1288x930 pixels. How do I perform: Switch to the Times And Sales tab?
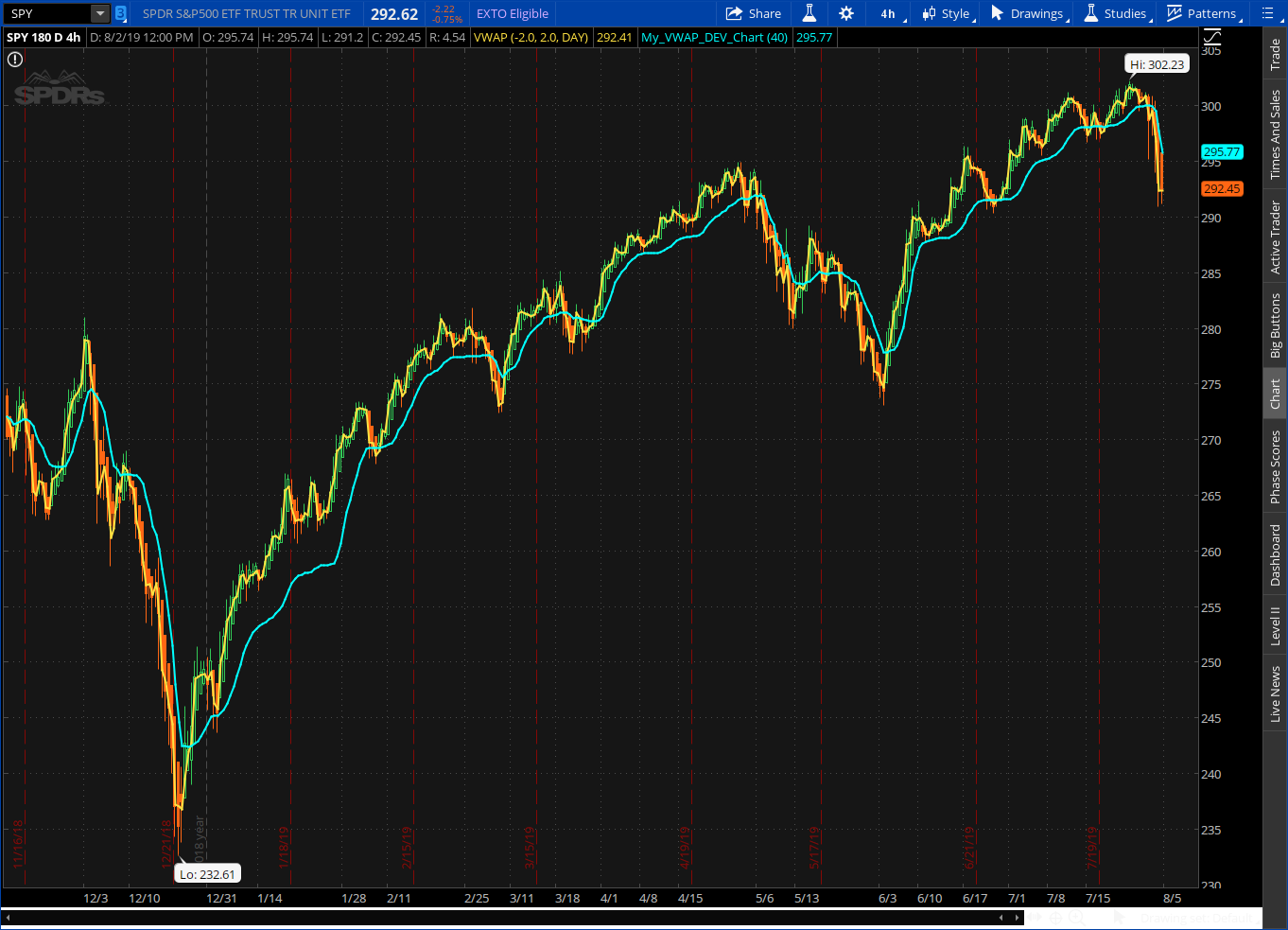(1276, 134)
